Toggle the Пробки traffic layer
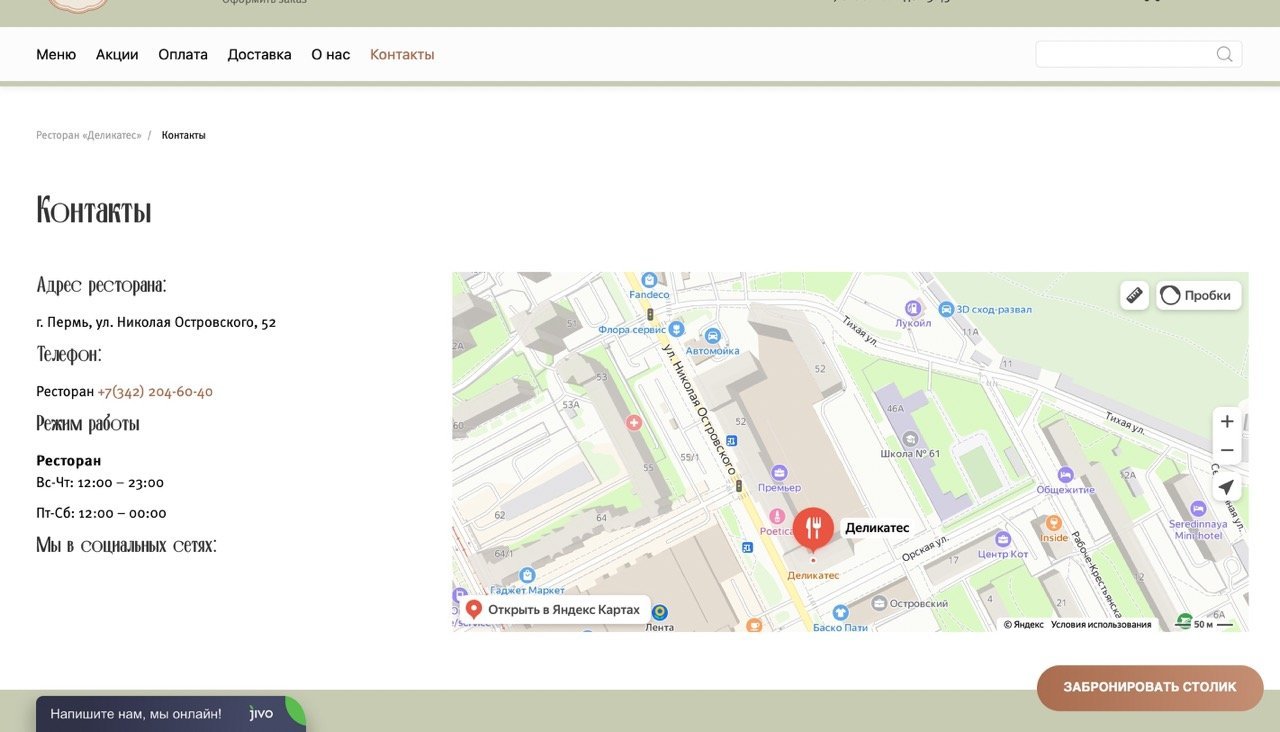The image size is (1280, 732). (x=1199, y=295)
